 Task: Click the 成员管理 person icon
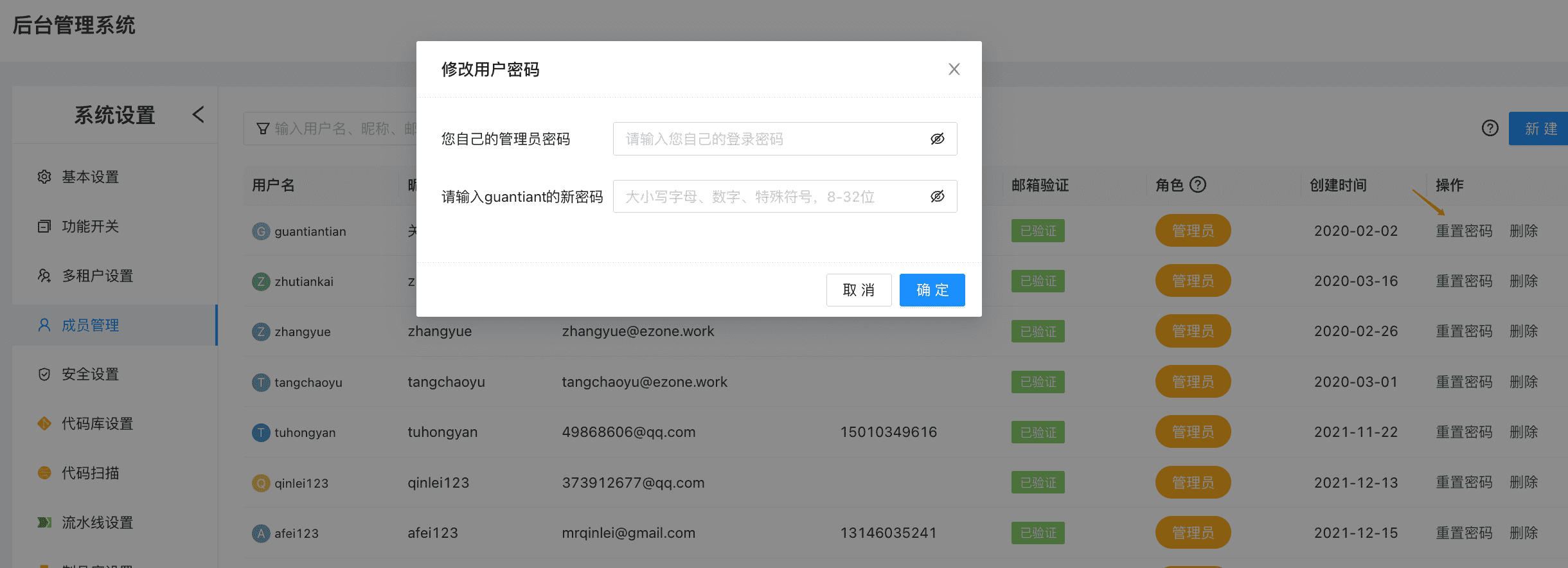click(x=44, y=325)
